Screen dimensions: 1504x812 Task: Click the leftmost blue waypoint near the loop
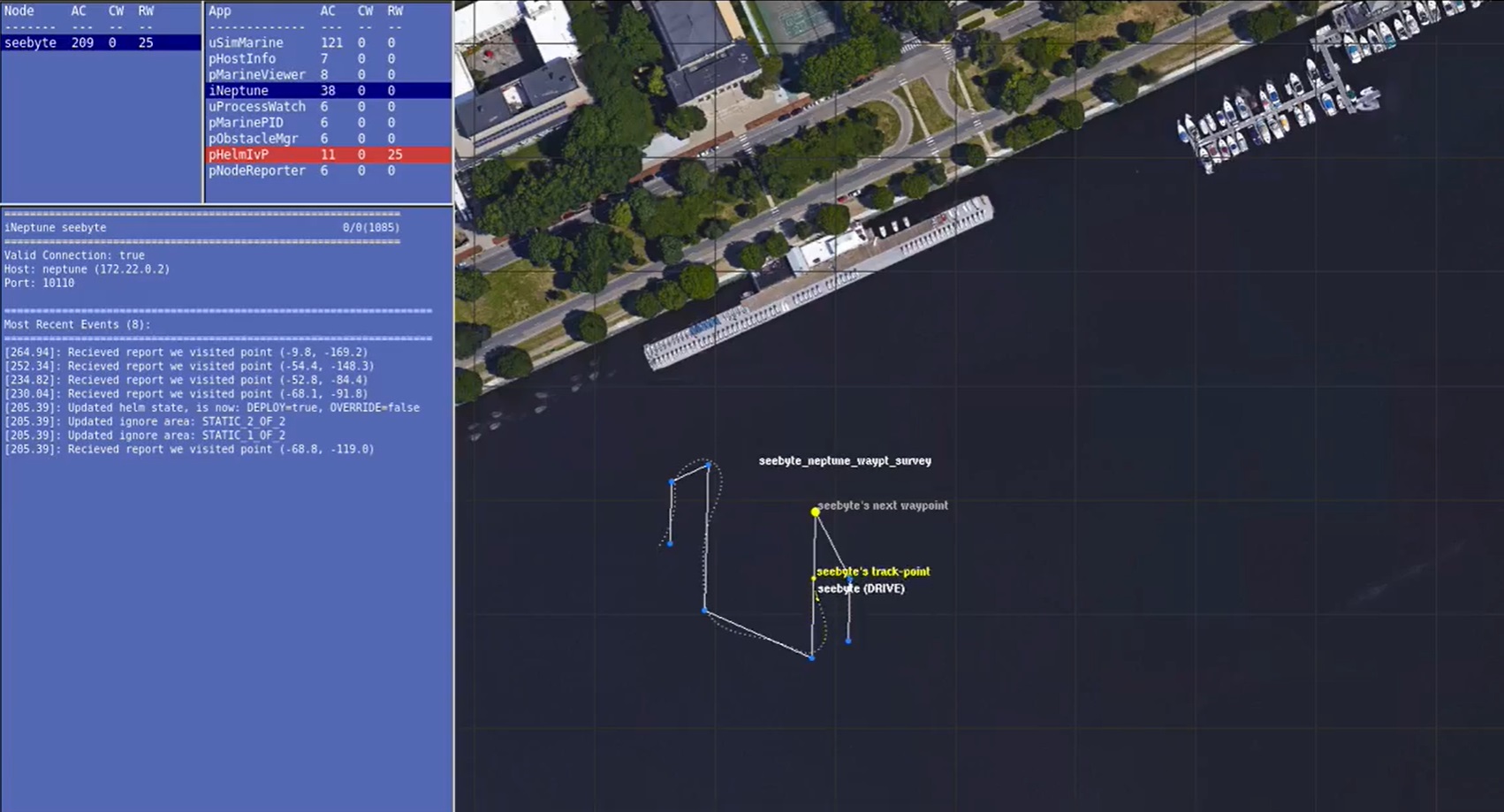(x=670, y=543)
